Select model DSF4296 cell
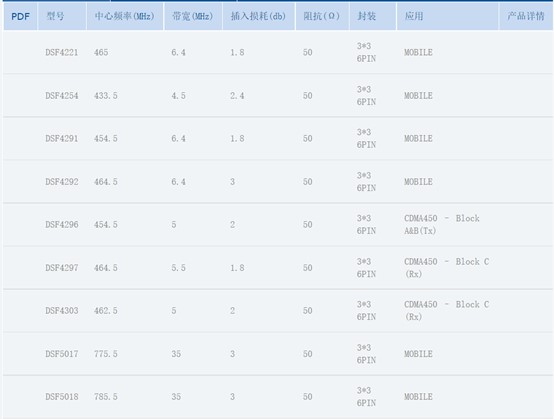This screenshot has width=554, height=419. [x=61, y=225]
